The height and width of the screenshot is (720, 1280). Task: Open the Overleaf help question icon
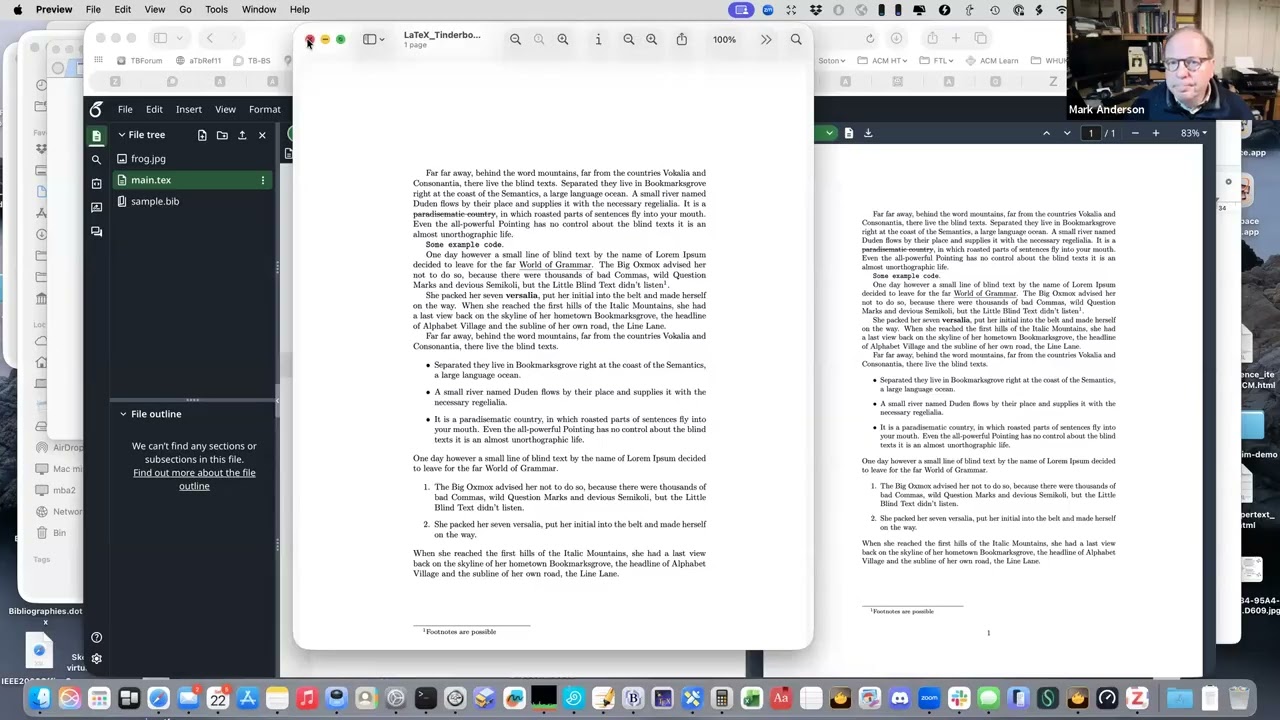96,637
